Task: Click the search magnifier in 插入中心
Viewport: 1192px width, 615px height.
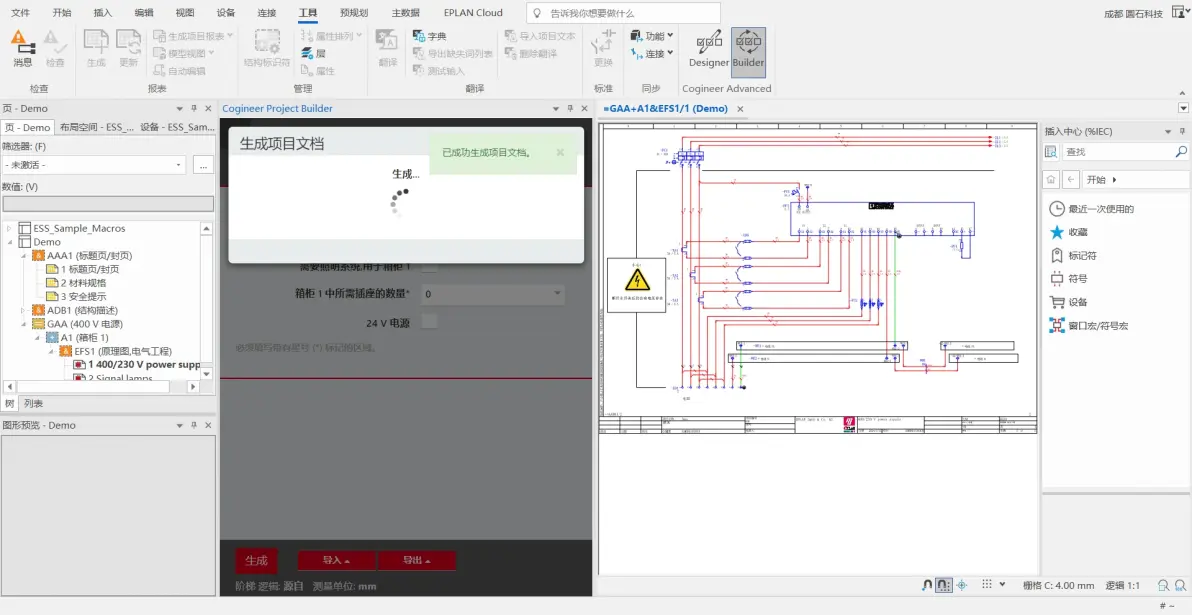Action: [1181, 152]
